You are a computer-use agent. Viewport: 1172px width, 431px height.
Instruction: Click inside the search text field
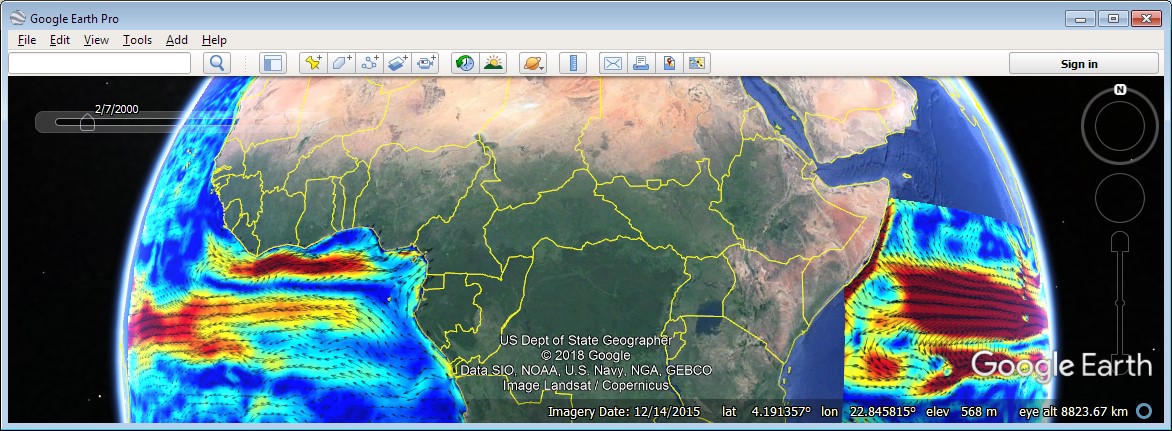(x=99, y=63)
